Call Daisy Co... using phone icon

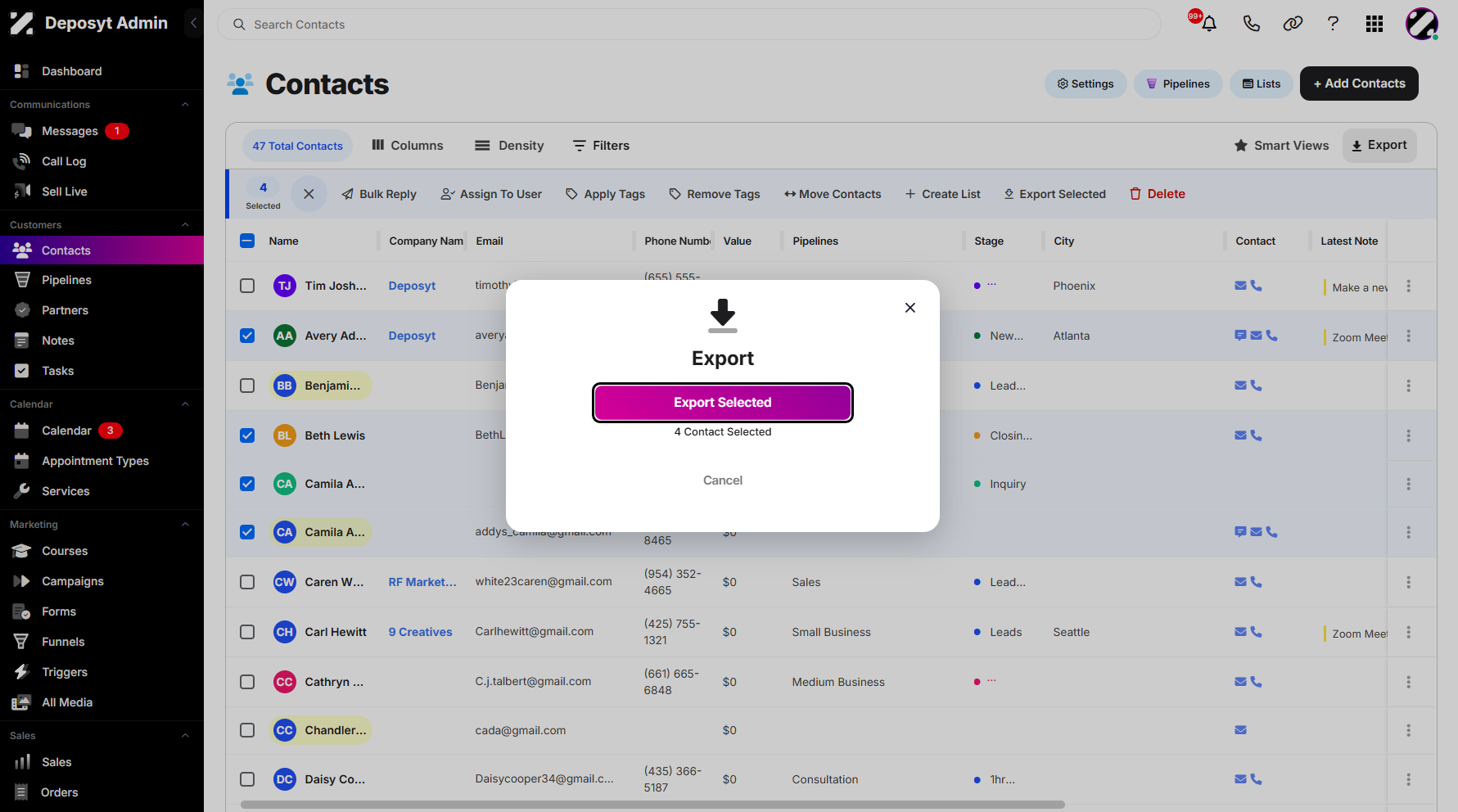click(1257, 779)
